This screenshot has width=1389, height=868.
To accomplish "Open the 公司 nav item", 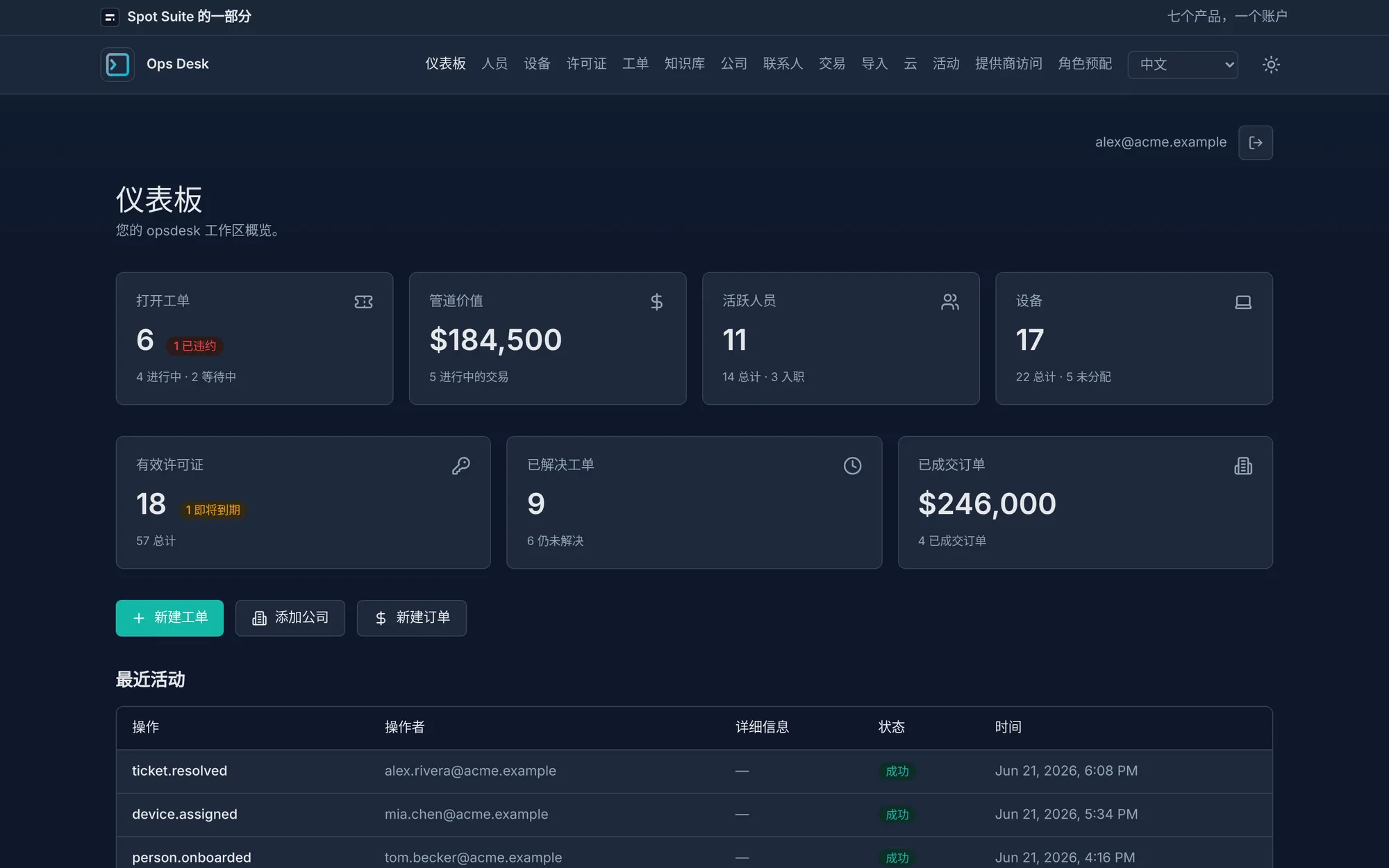I will pyautogui.click(x=734, y=64).
